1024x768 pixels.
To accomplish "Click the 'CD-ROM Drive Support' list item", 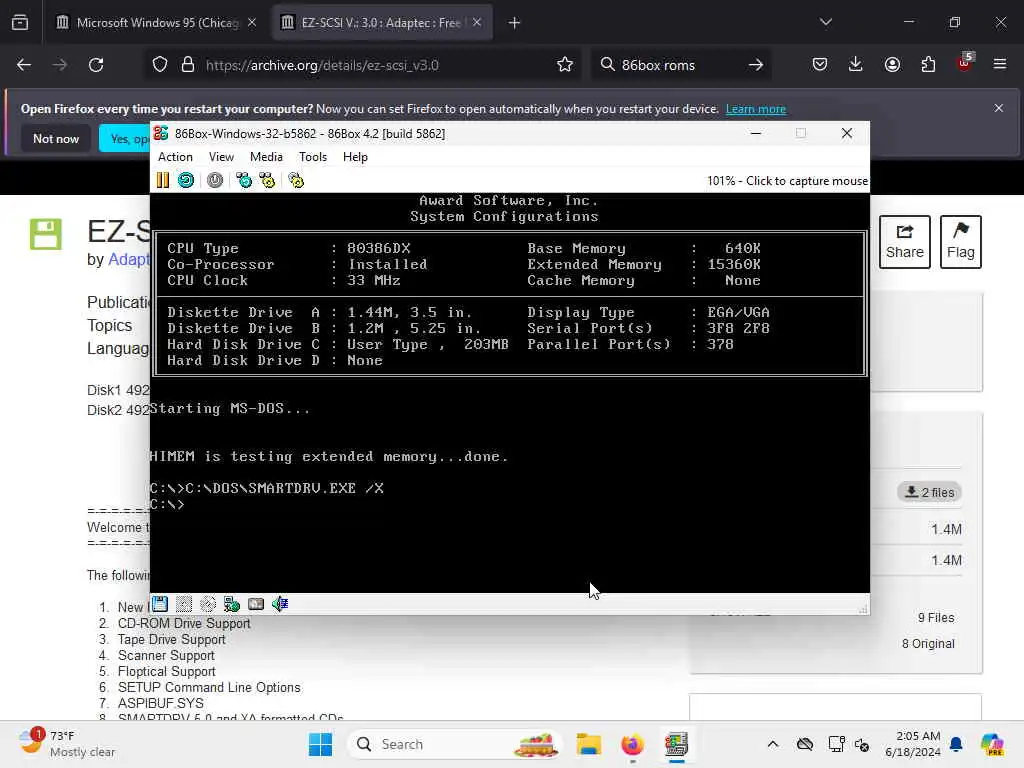I will coord(184,624).
